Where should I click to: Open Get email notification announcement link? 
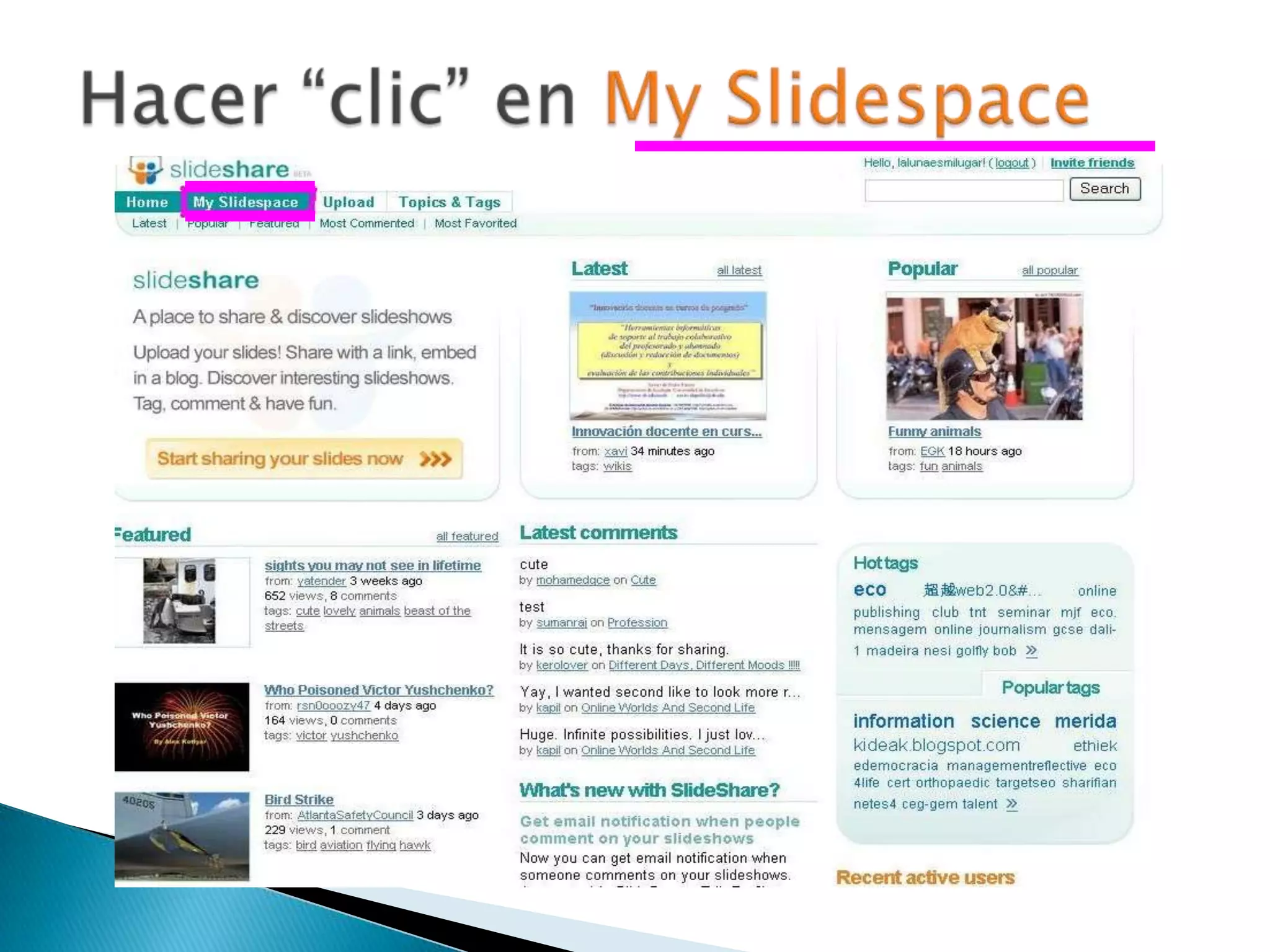(x=660, y=830)
